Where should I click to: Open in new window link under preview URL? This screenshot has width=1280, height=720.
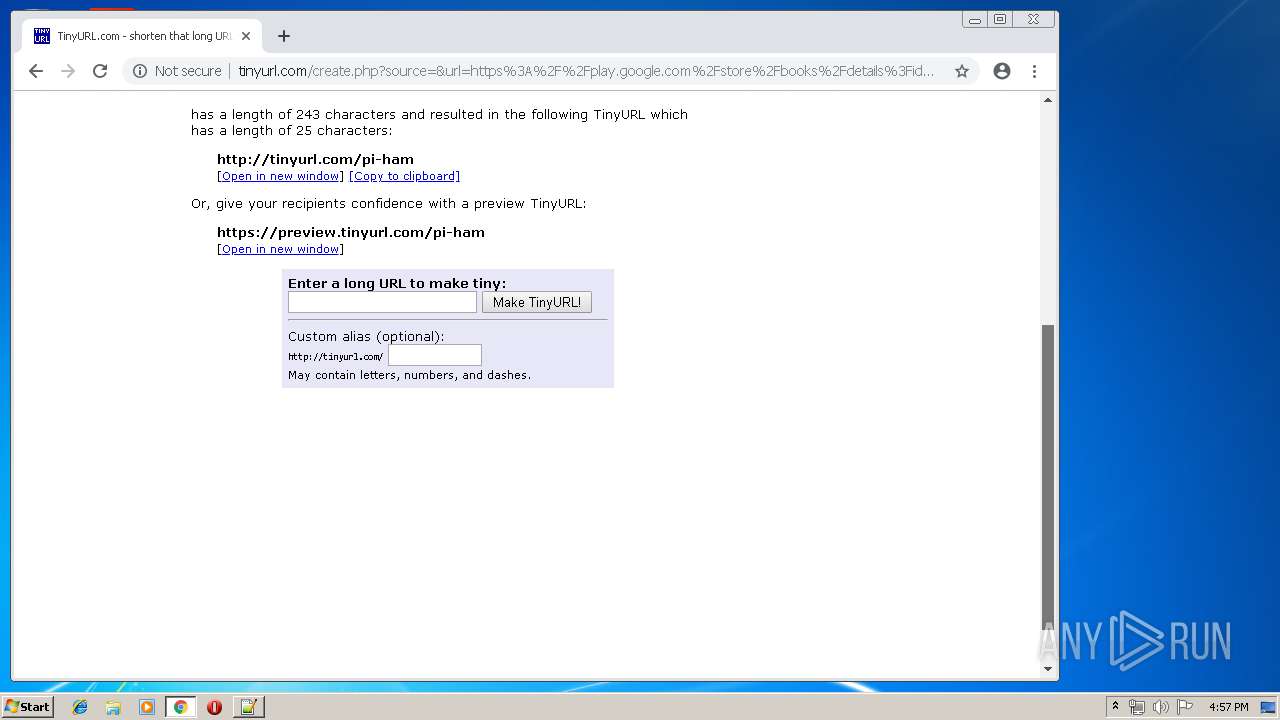tap(280, 249)
